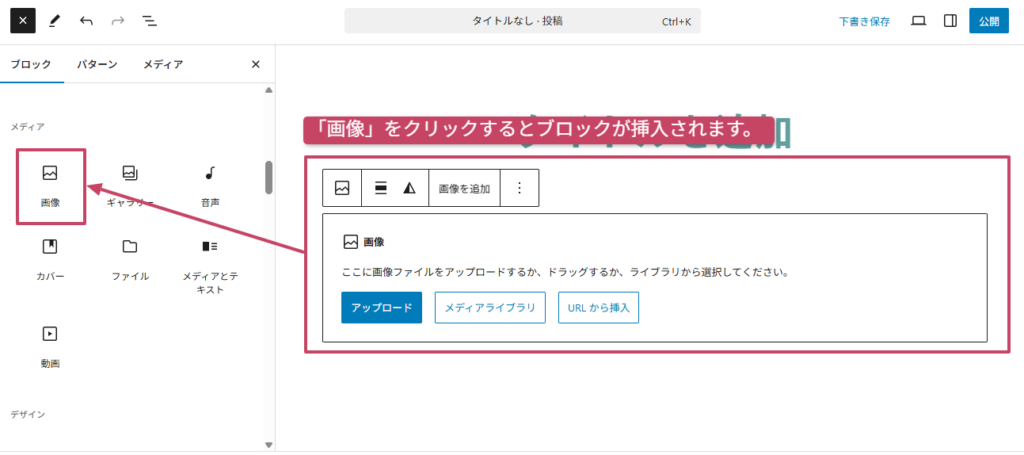1024x455 pixels.
Task: Insert the 音声 audio block
Action: pyautogui.click(x=210, y=185)
